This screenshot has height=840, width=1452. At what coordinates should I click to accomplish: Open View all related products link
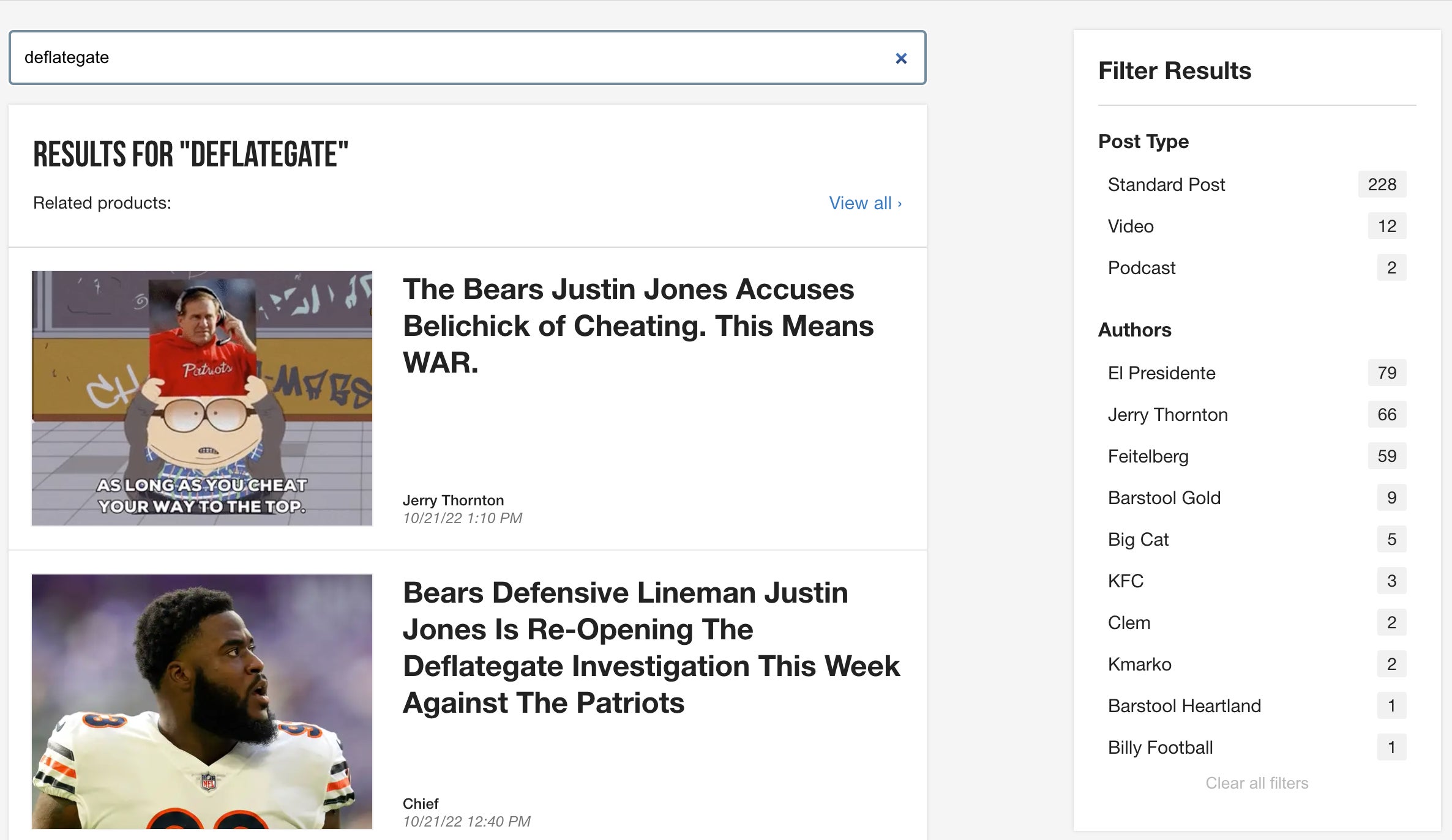point(864,203)
